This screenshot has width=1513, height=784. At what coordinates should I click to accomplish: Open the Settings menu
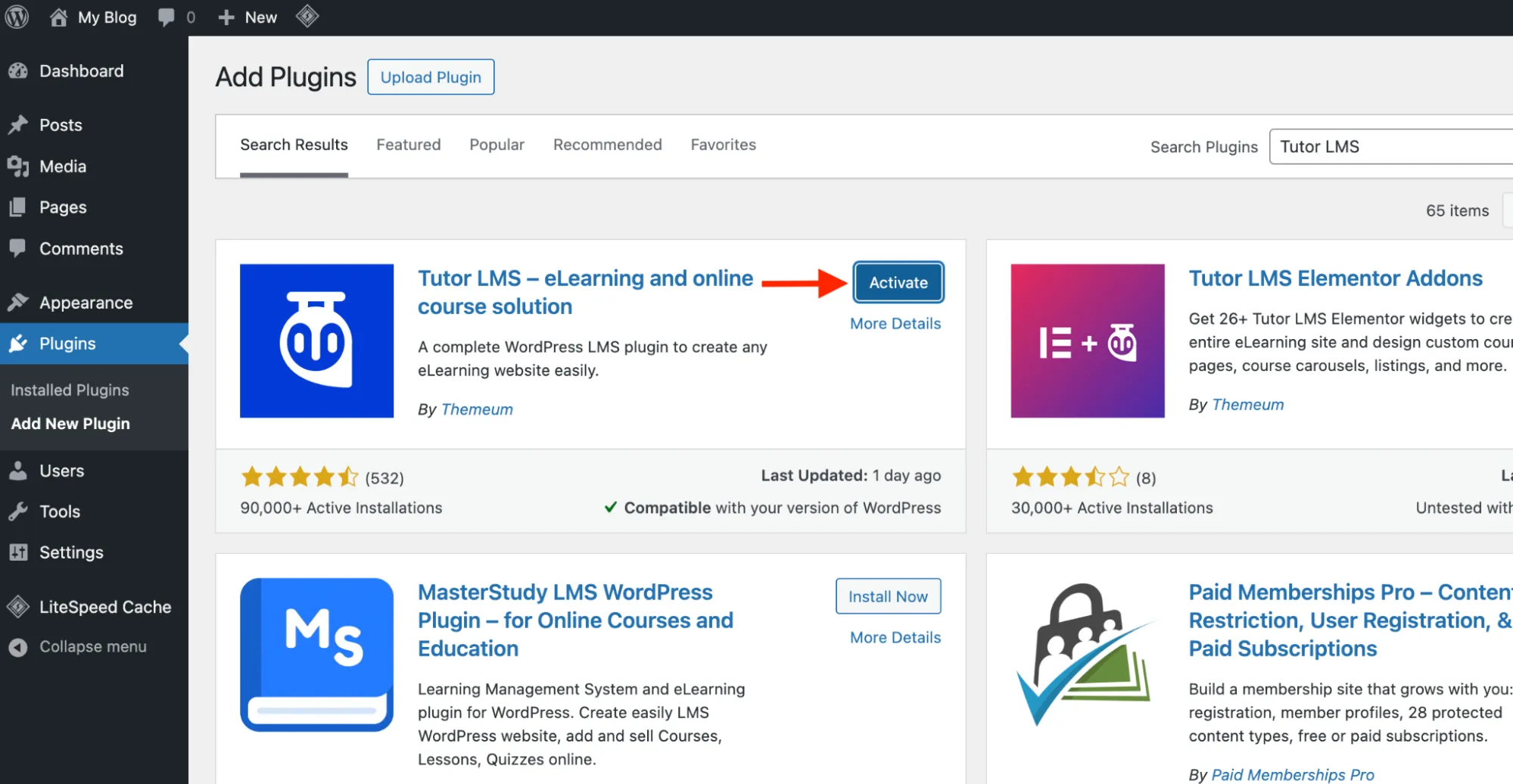pyautogui.click(x=71, y=552)
